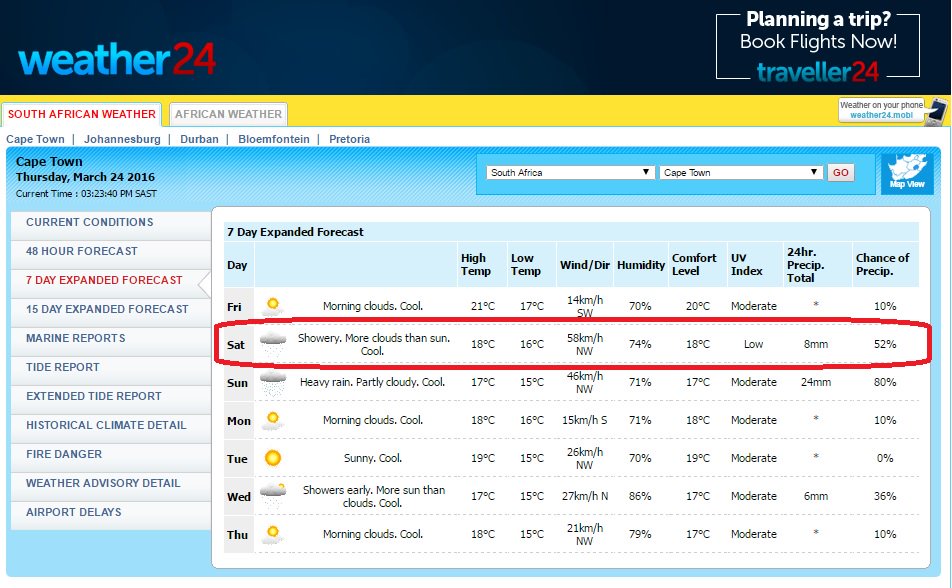Click the Humidity column header
952x588 pixels.
(641, 265)
